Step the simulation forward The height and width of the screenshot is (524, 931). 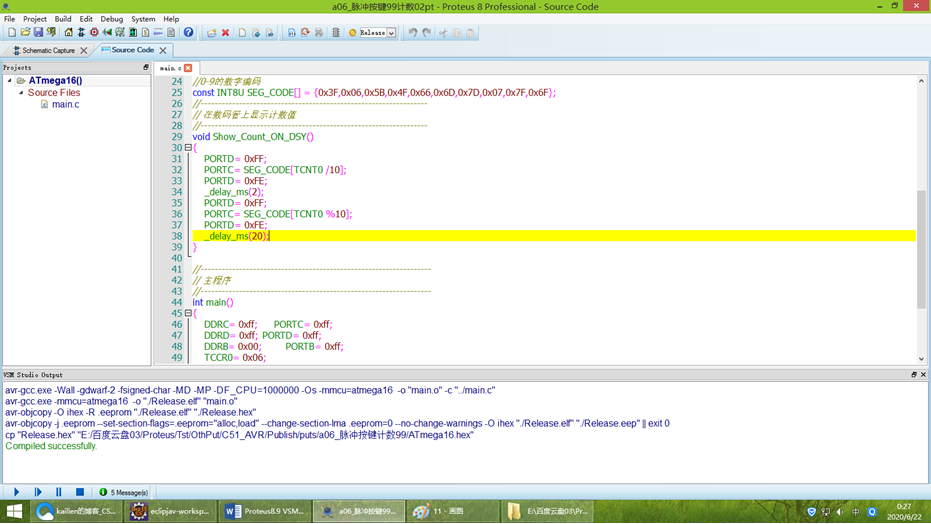tap(38, 492)
